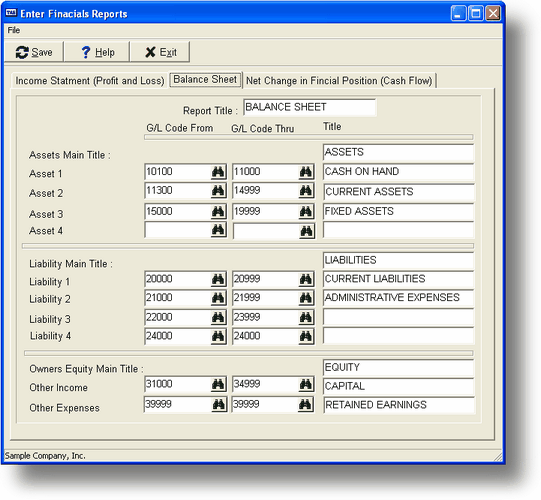Click the 21000 code from field
This screenshot has height=500, width=541.
178,298
